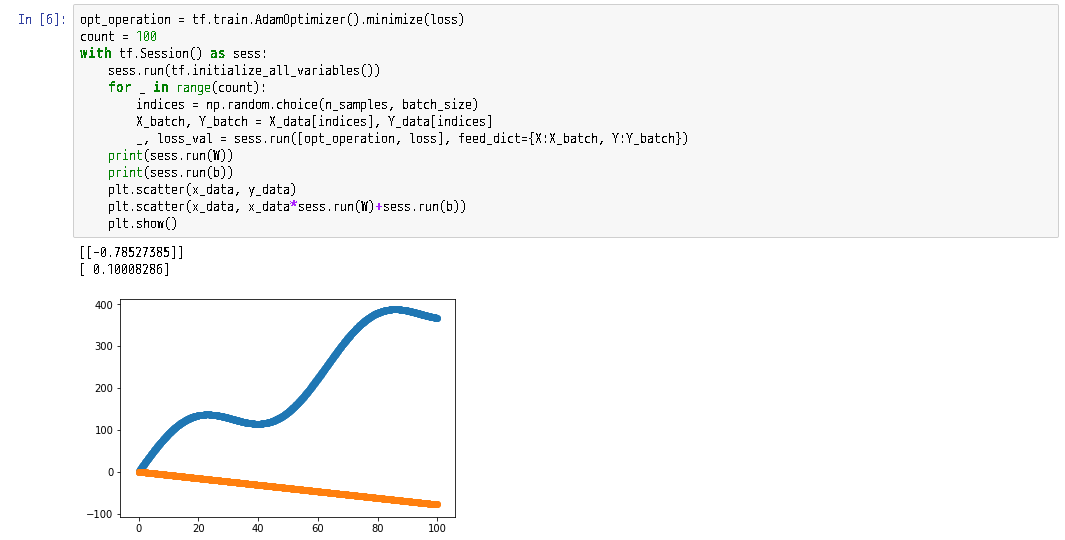Click the x-axis label 60
The image size is (1065, 540).
click(x=318, y=528)
